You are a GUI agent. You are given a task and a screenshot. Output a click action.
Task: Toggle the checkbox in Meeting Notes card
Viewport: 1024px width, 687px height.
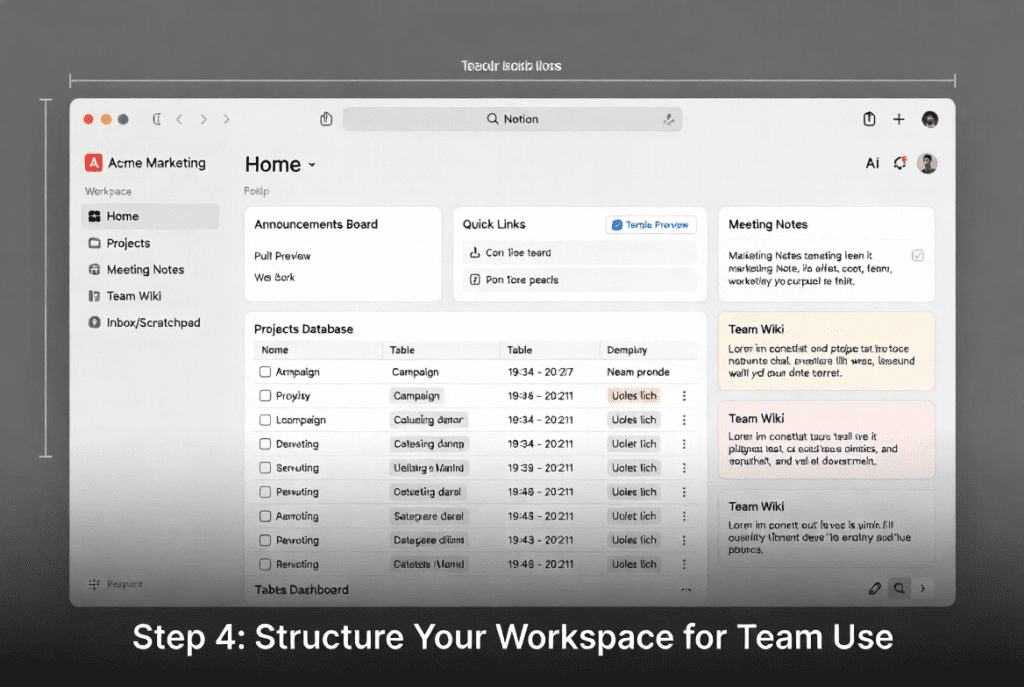(918, 255)
